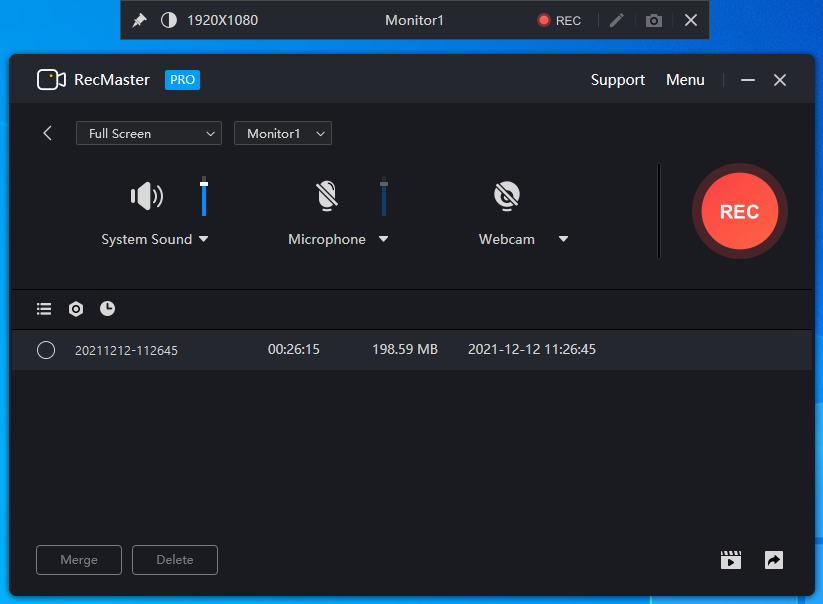Click Monitor1 label on floating toolbar
This screenshot has width=823, height=604.
click(x=414, y=20)
